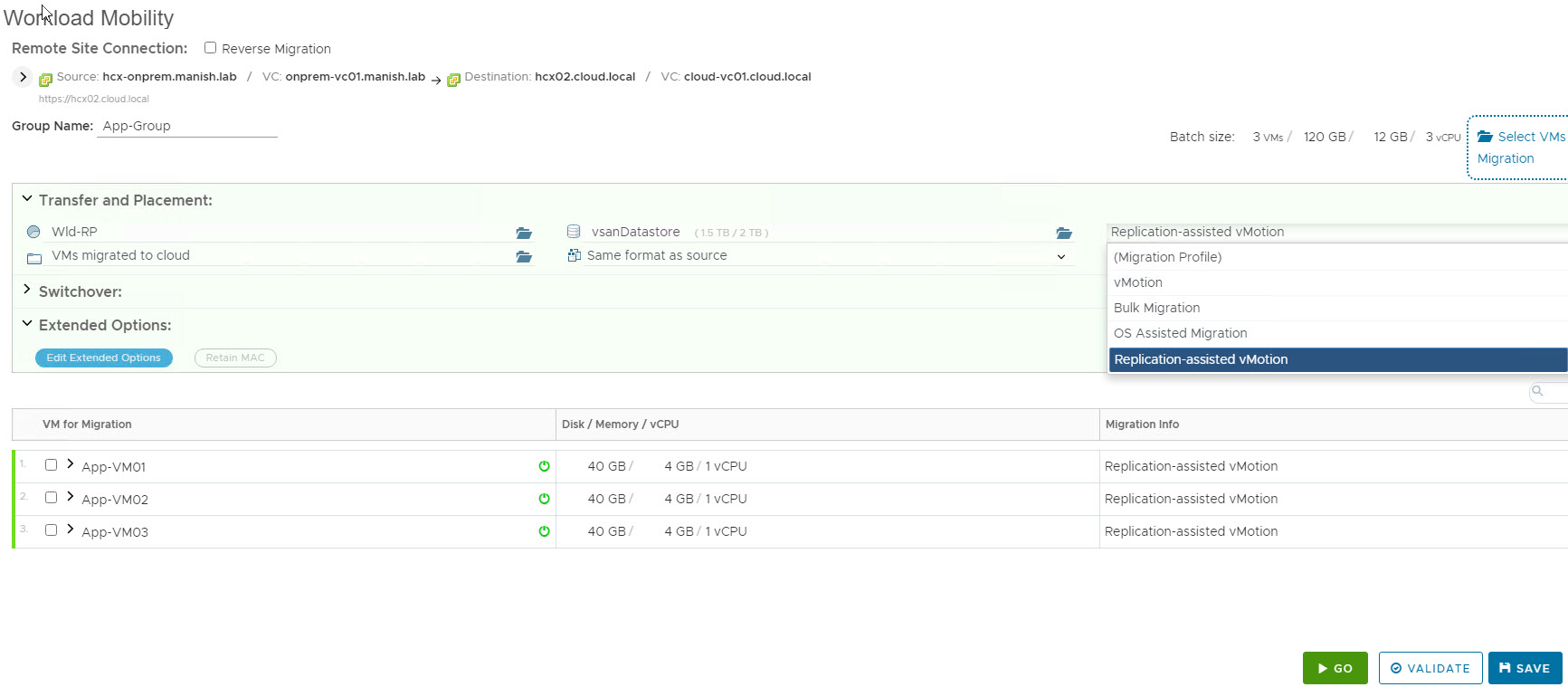Click the VALIDATE button
This screenshot has height=687, width=1568.
[1430, 668]
